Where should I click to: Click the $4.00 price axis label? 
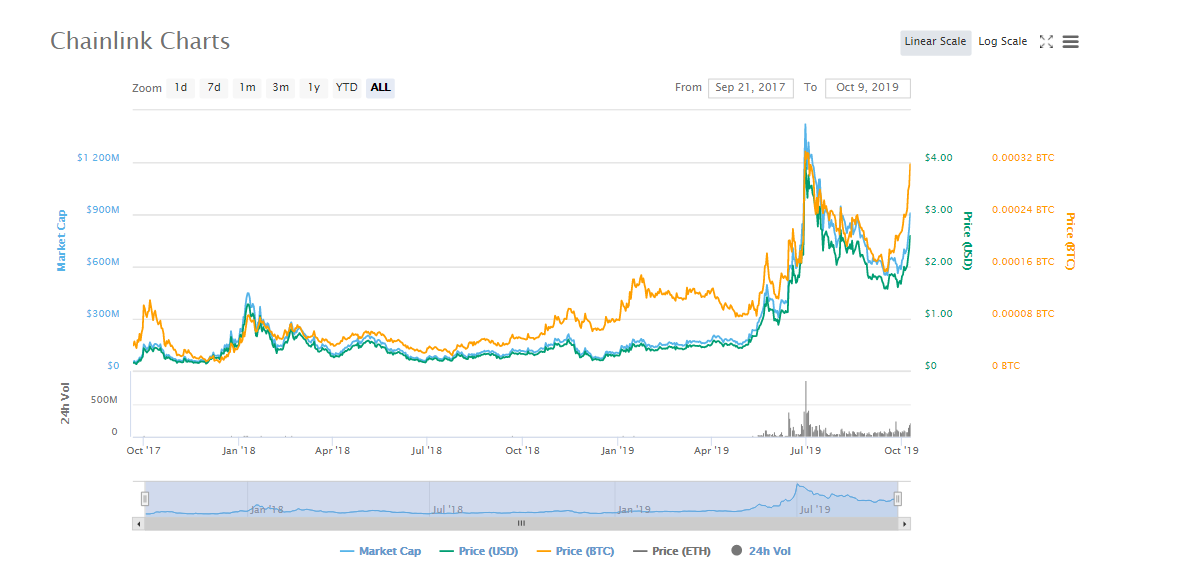[x=939, y=158]
